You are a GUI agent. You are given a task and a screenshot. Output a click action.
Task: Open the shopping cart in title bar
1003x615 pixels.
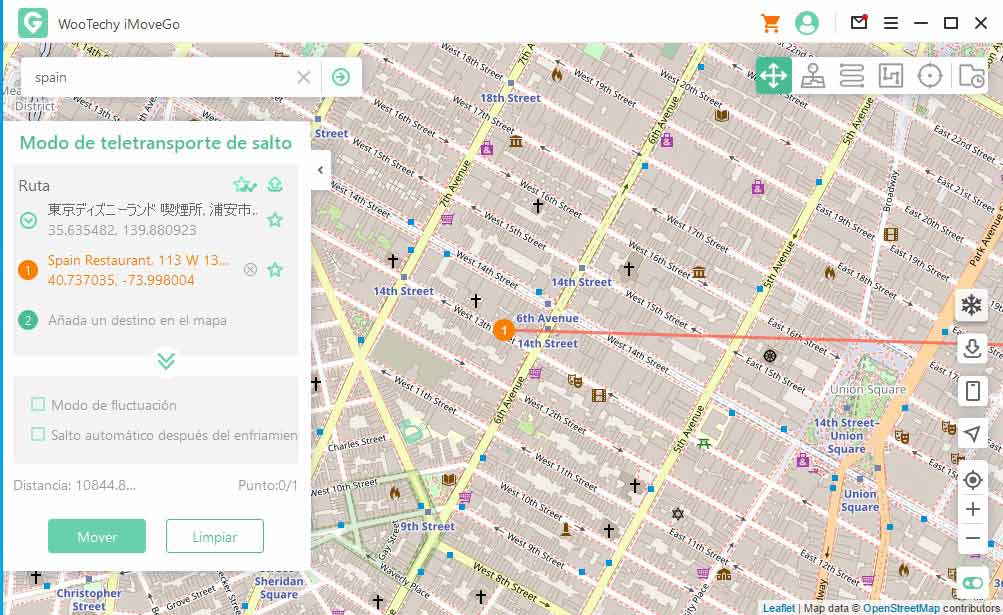tap(770, 23)
